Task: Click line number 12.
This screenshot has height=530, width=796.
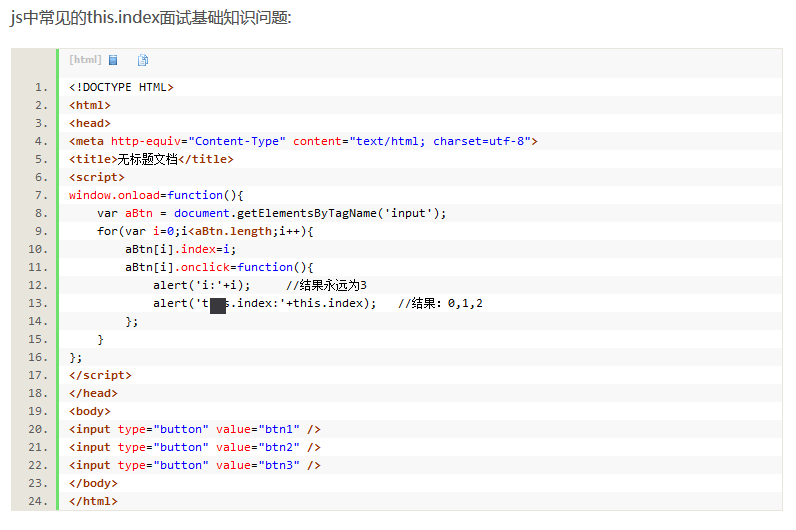Action: [x=38, y=285]
